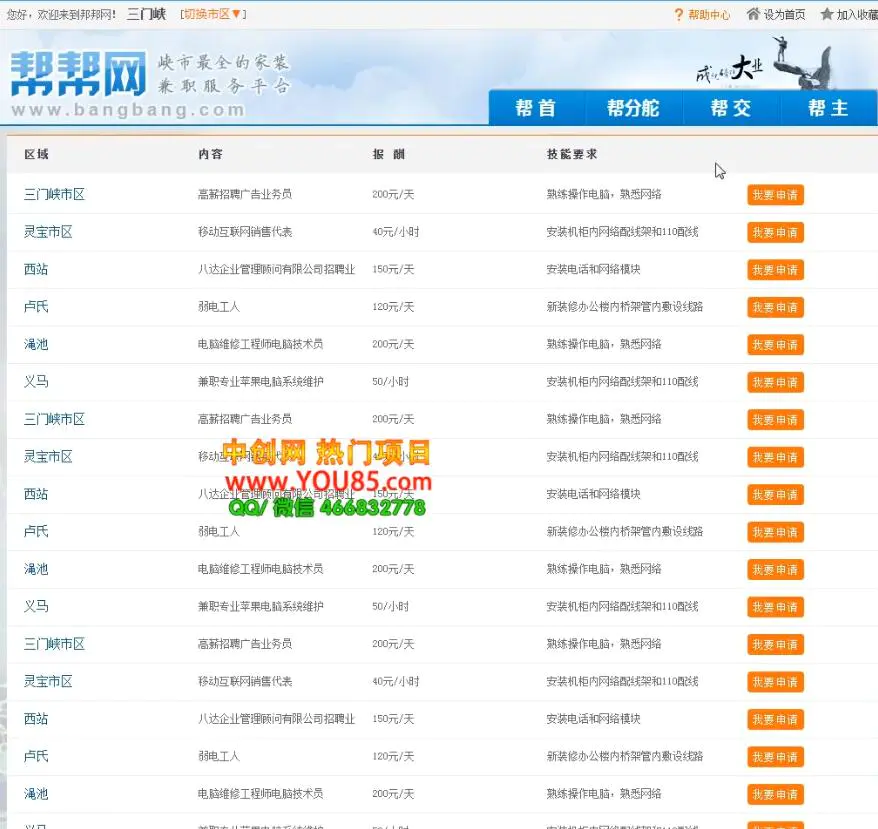Screen dimensions: 878x829
Task: Apply to the first 移动互联网销售代表 job
Action: coord(775,232)
